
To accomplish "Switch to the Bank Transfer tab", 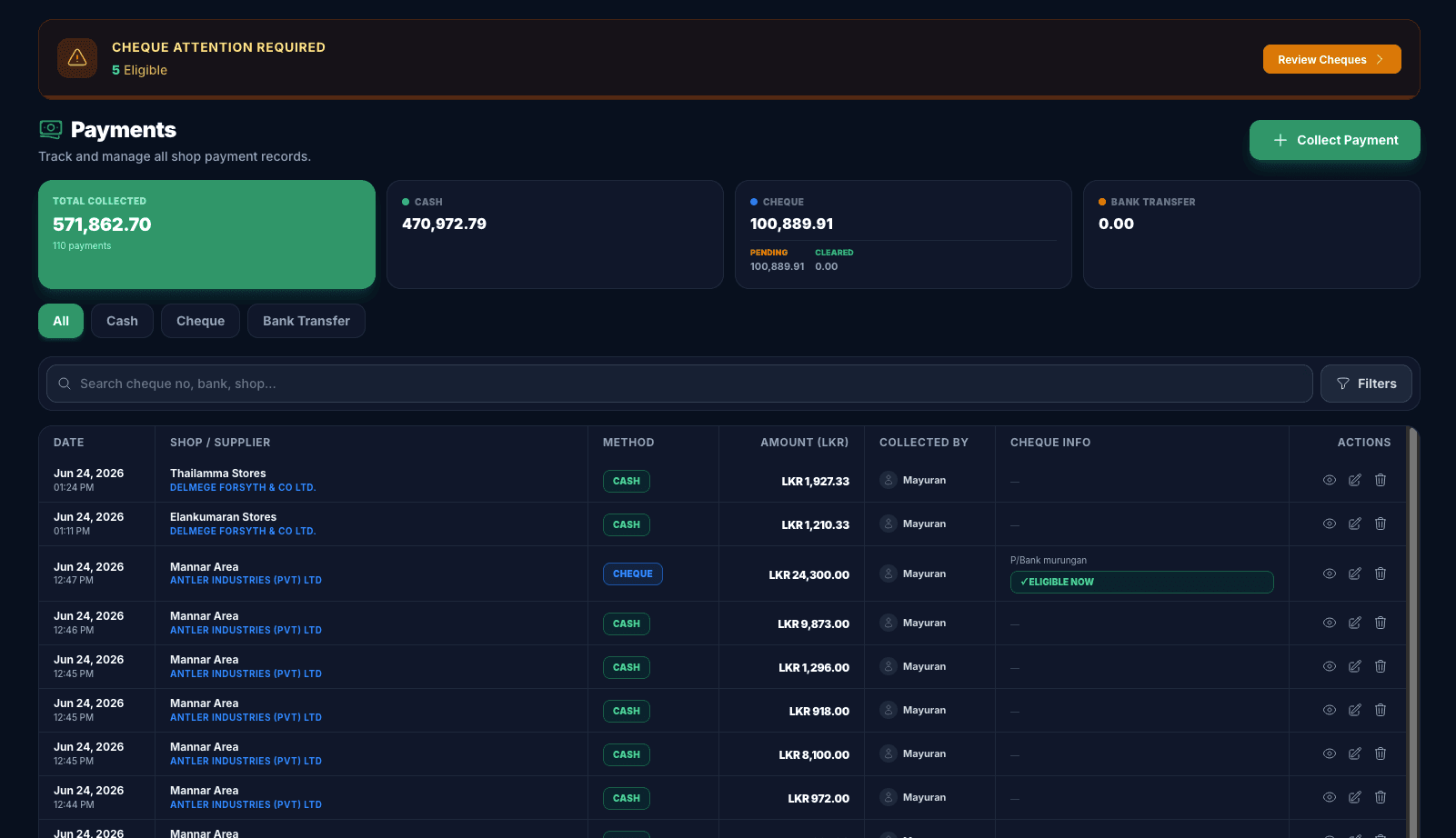I will (306, 321).
